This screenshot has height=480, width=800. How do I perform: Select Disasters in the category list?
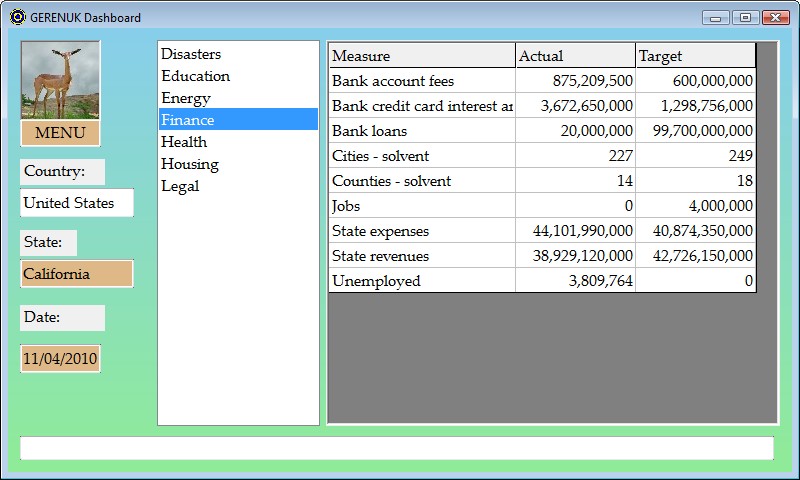(x=191, y=54)
